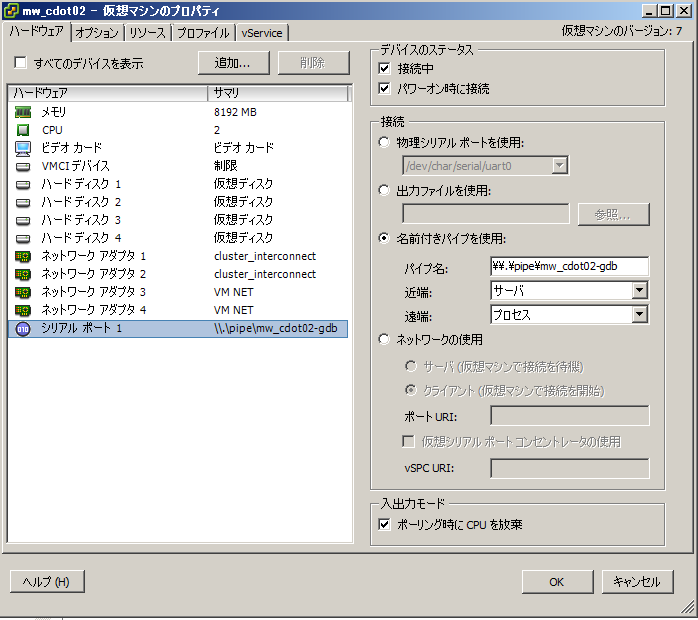The width and height of the screenshot is (698, 620).
Task: Minimize the properties window
Action: pyautogui.click(x=649, y=11)
